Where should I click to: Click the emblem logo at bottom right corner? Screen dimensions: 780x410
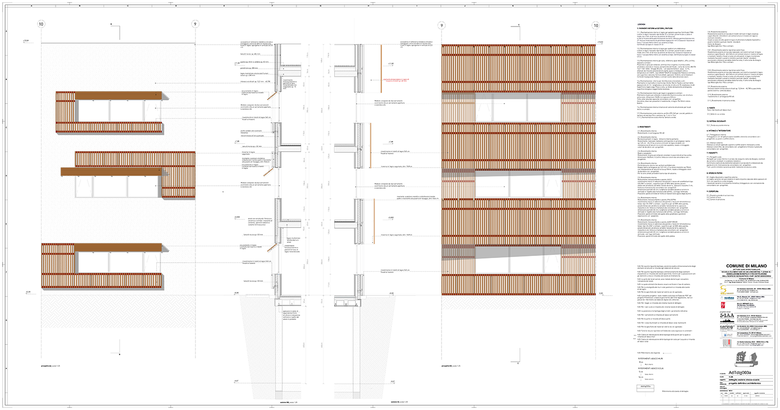(x=744, y=357)
